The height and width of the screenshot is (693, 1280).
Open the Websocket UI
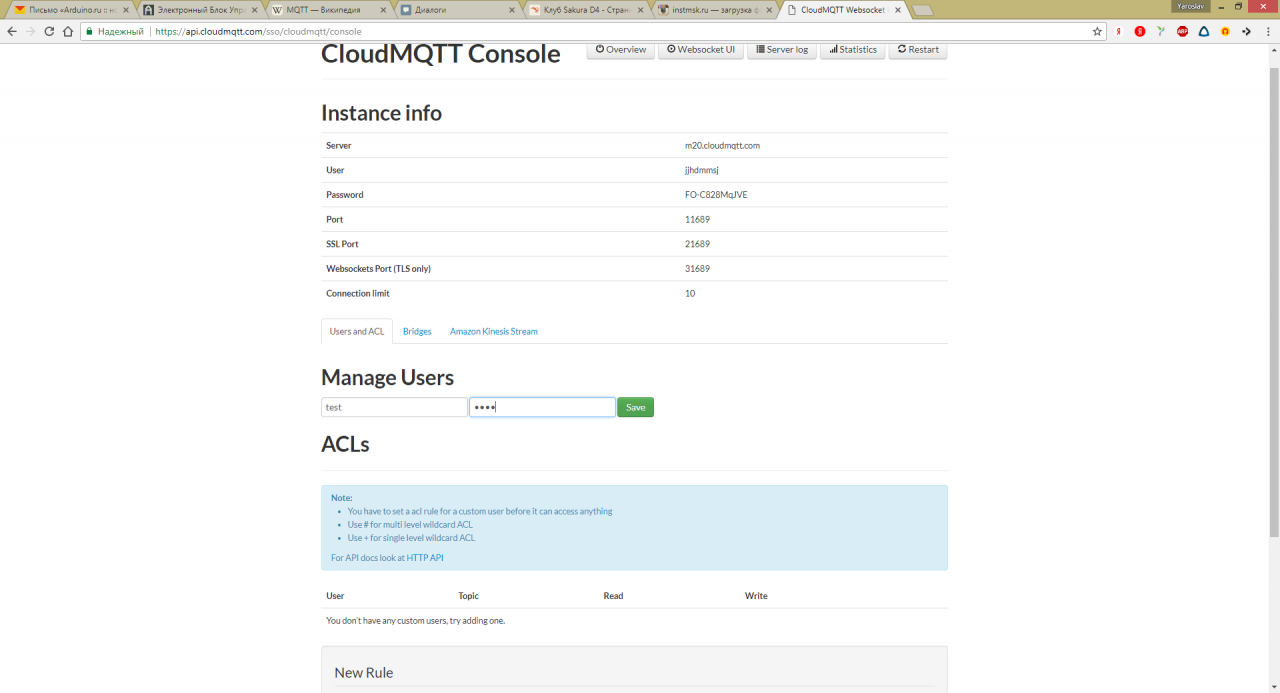[700, 49]
